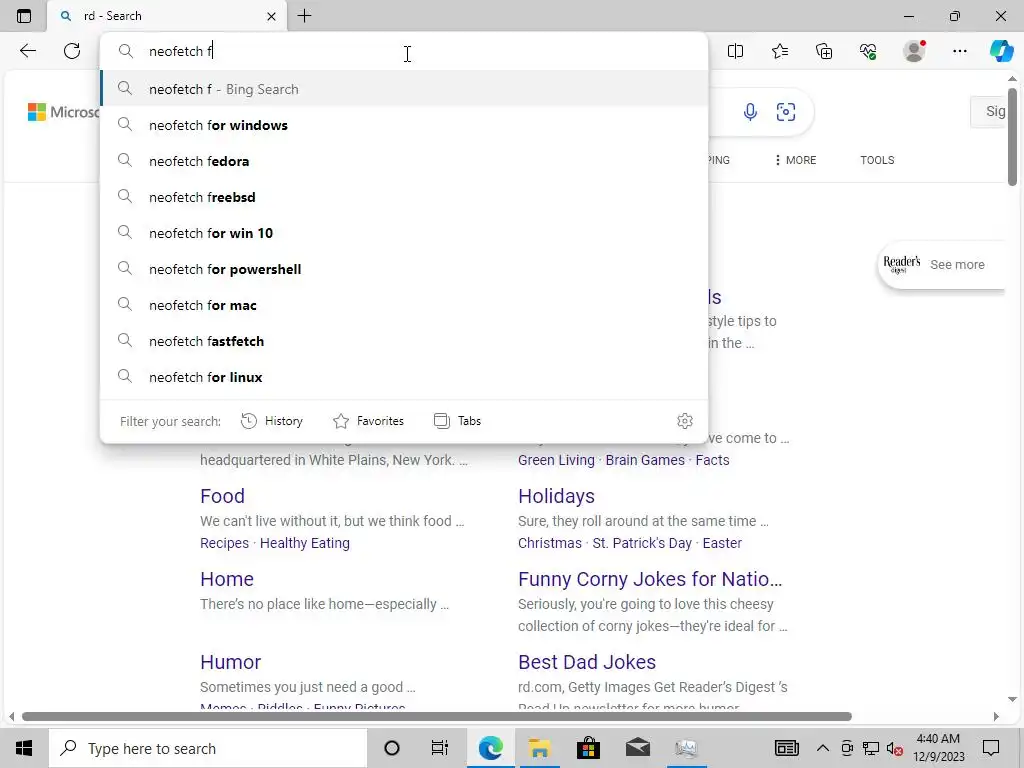Click the taskbar search box
This screenshot has width=1024, height=768.
click(208, 748)
